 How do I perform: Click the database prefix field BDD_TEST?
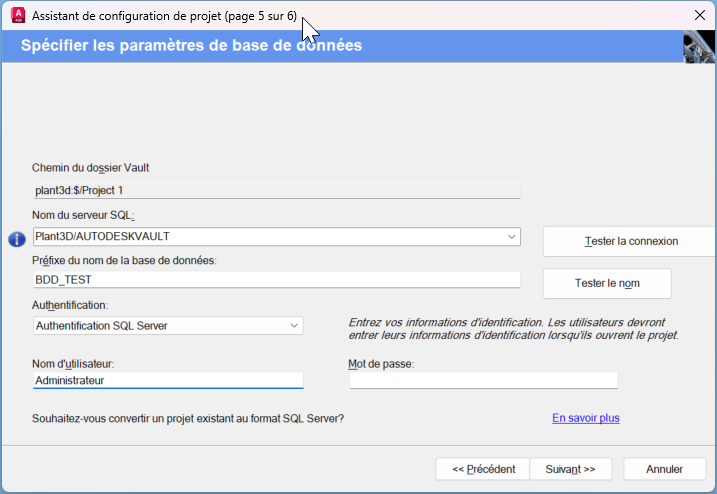(x=277, y=279)
